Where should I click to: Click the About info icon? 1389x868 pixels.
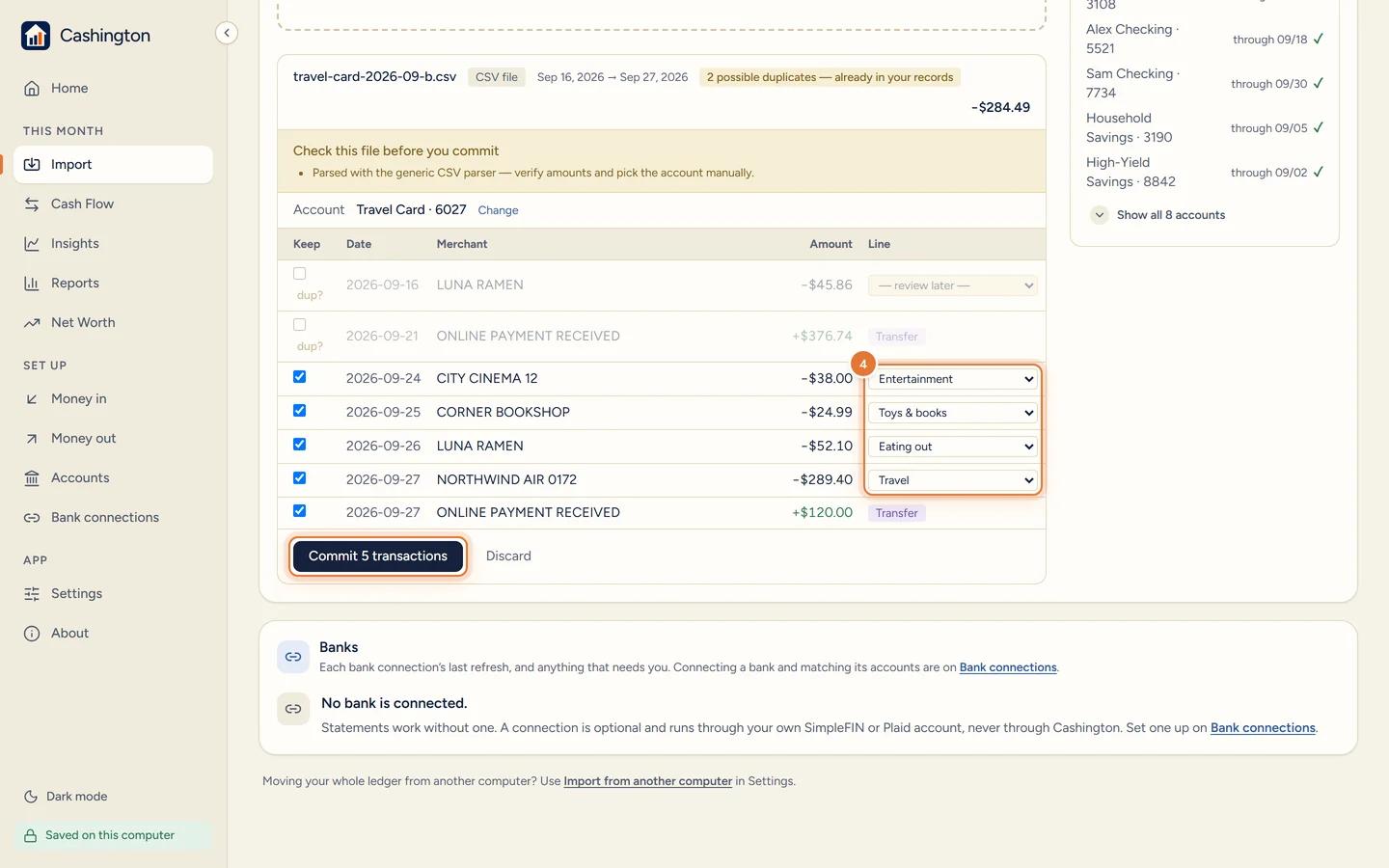tap(32, 633)
